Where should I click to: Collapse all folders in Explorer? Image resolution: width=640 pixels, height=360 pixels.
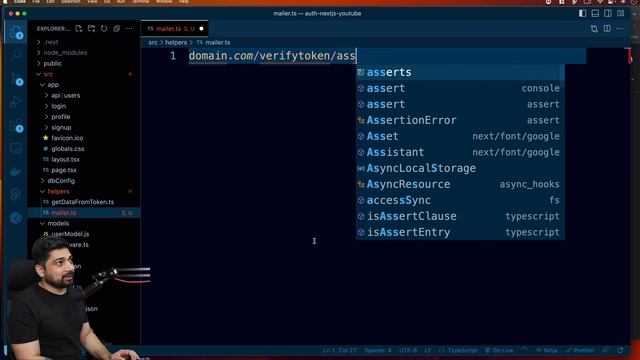coord(117,29)
